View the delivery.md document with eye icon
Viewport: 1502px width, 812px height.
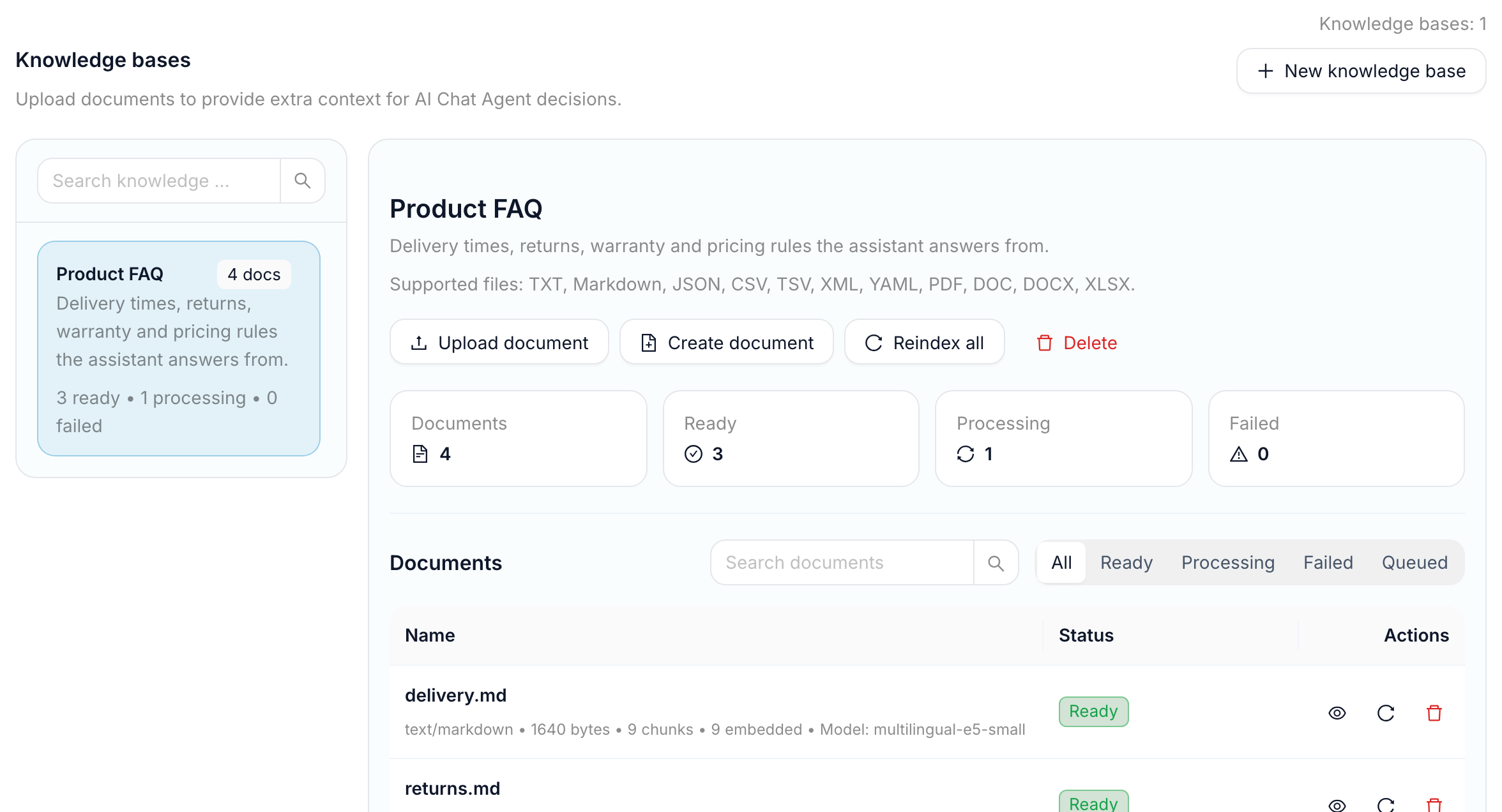[1337, 713]
